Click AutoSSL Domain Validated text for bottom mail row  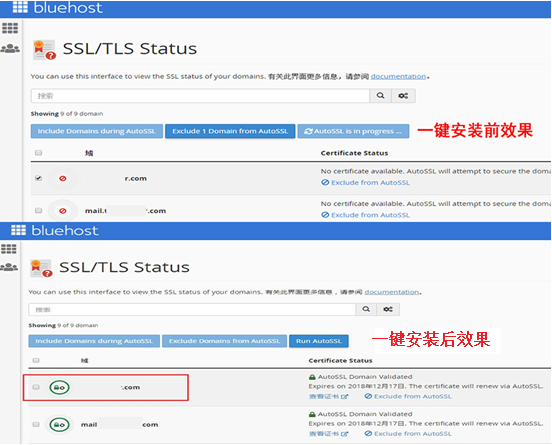point(365,414)
